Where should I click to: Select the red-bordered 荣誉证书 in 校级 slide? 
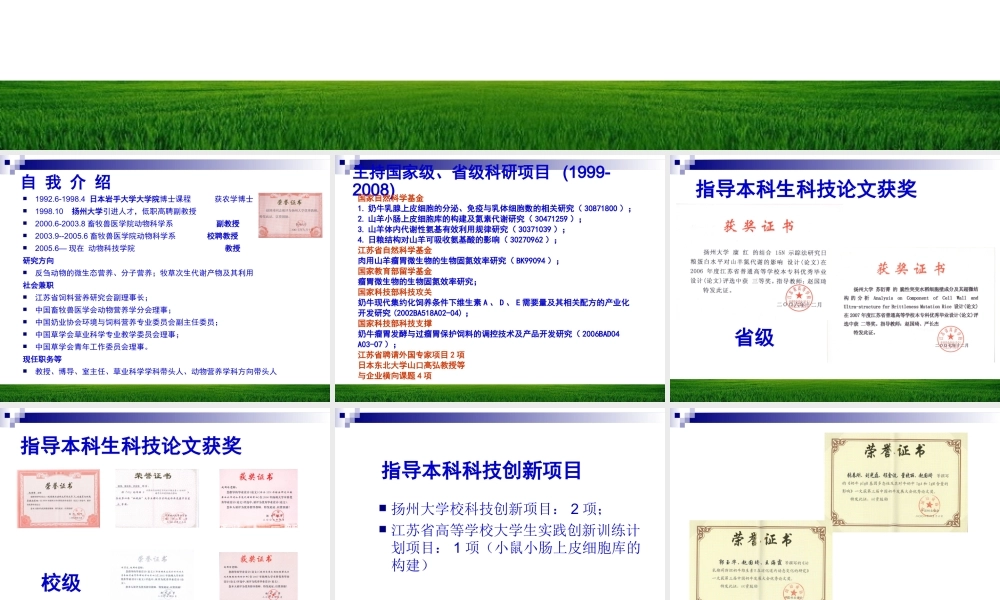[x=59, y=499]
